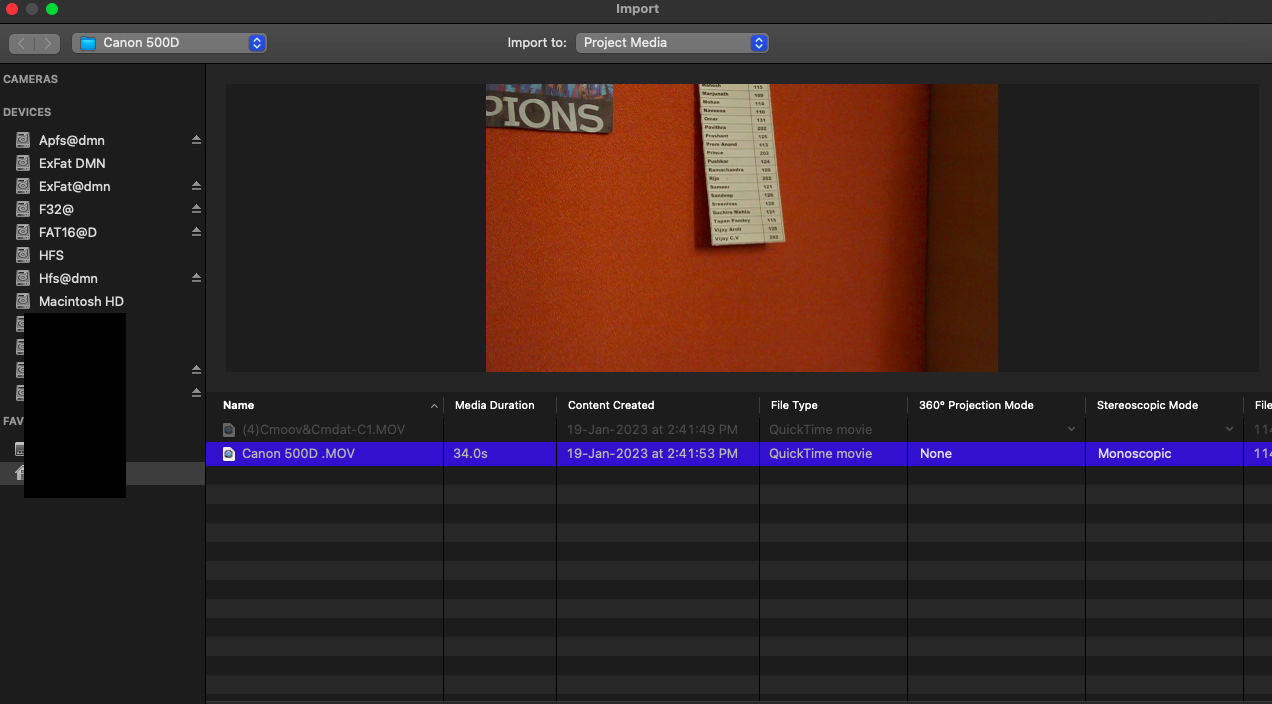Eject the Hfs@dmn device

point(196,277)
